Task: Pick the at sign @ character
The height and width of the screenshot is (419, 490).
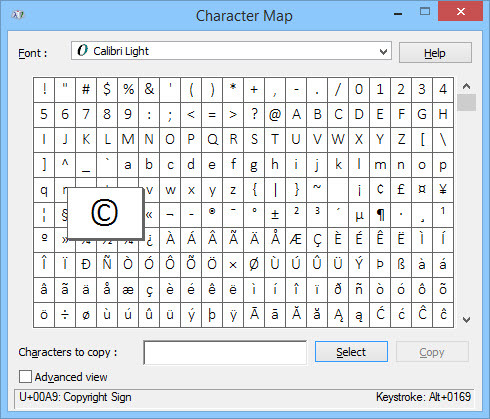Action: click(x=275, y=115)
